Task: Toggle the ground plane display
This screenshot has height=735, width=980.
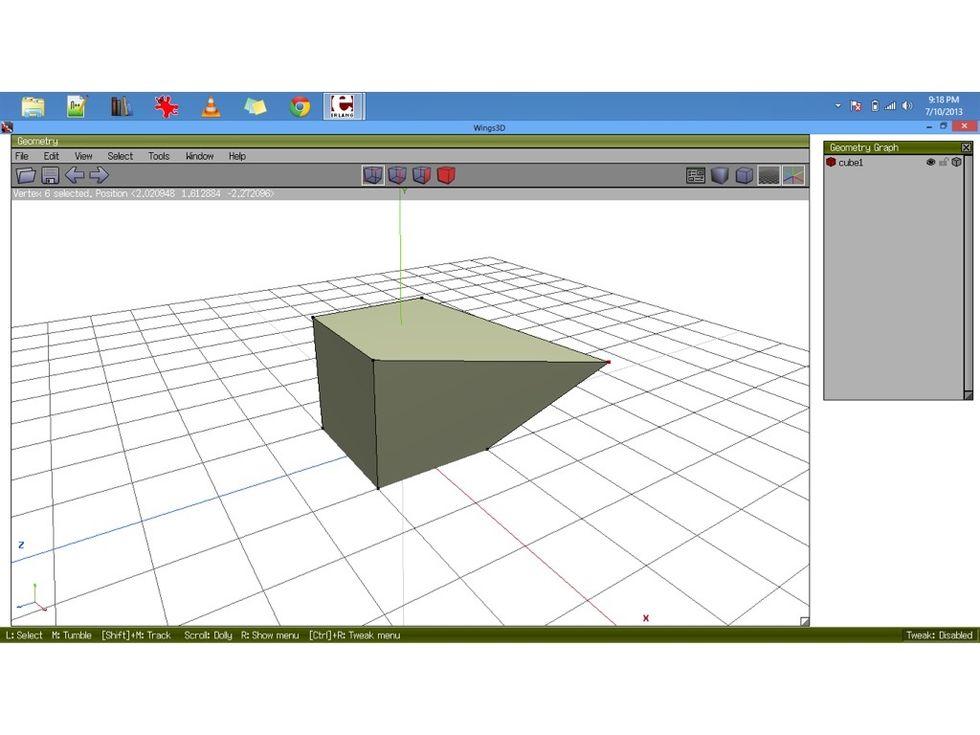Action: tap(768, 175)
